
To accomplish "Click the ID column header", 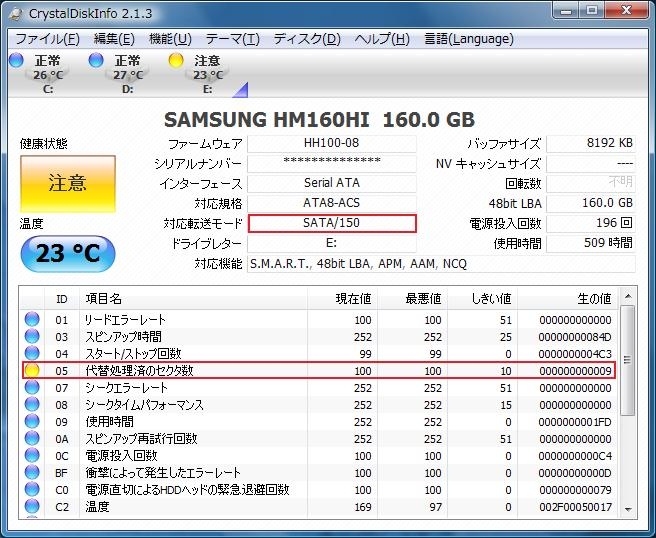I will coord(62,299).
